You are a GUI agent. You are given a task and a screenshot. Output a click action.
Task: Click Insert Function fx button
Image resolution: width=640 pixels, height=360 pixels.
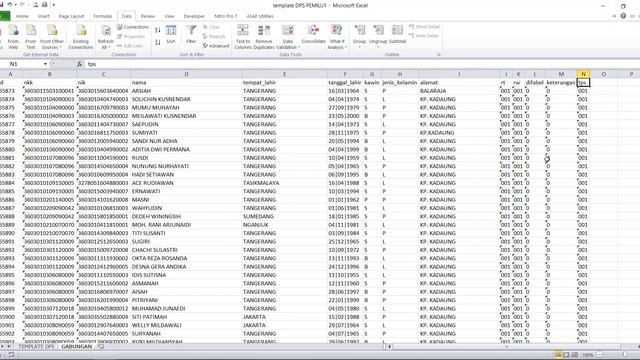pyautogui.click(x=80, y=64)
